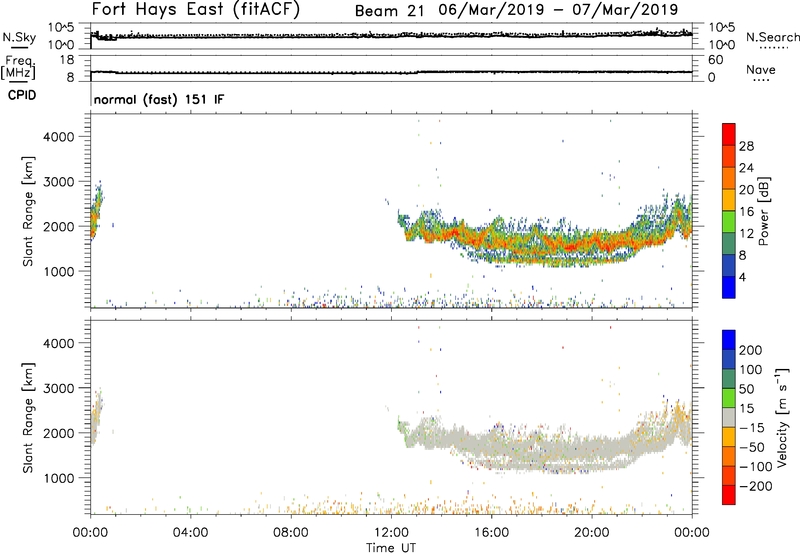800x554 pixels.
Task: Select the "normal (fast) 151 IF" mode text
Action: coord(159,99)
